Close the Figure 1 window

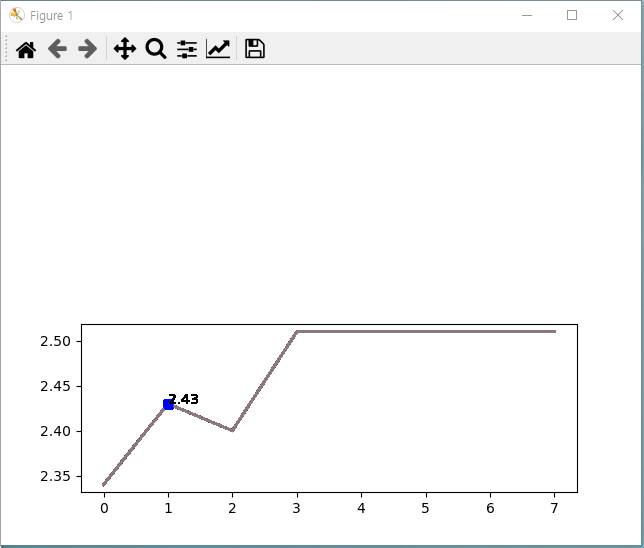(618, 15)
